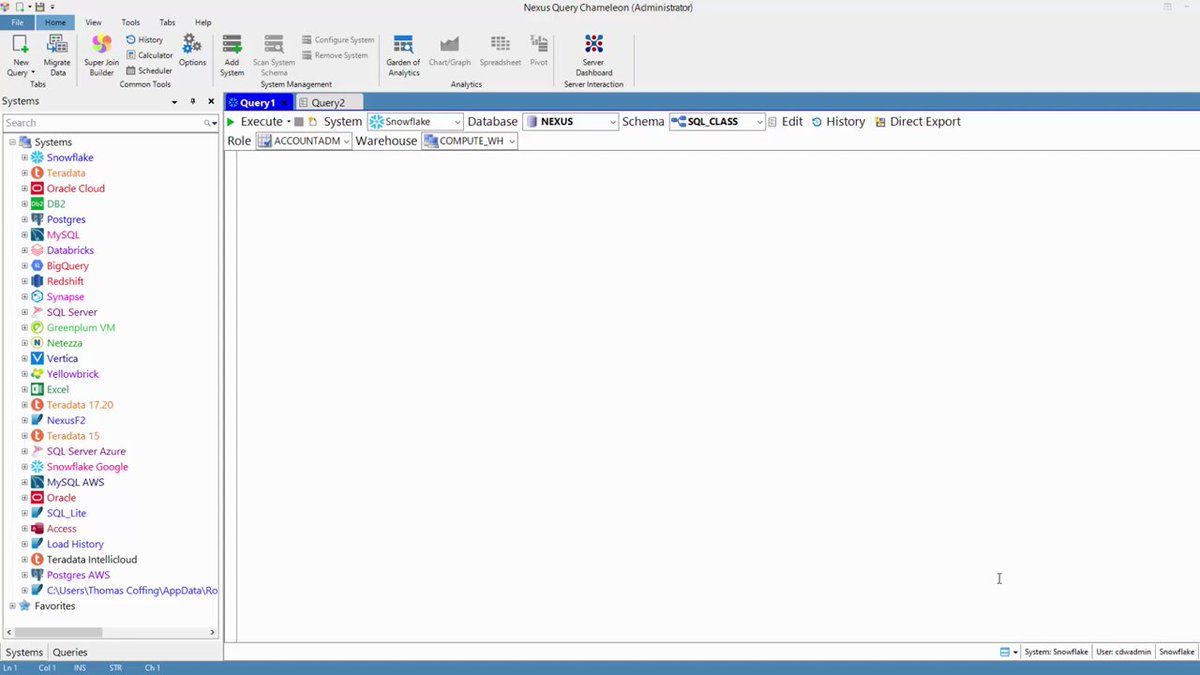Viewport: 1200px width, 675px height.
Task: Select Load History in systems tree
Action: 75,544
